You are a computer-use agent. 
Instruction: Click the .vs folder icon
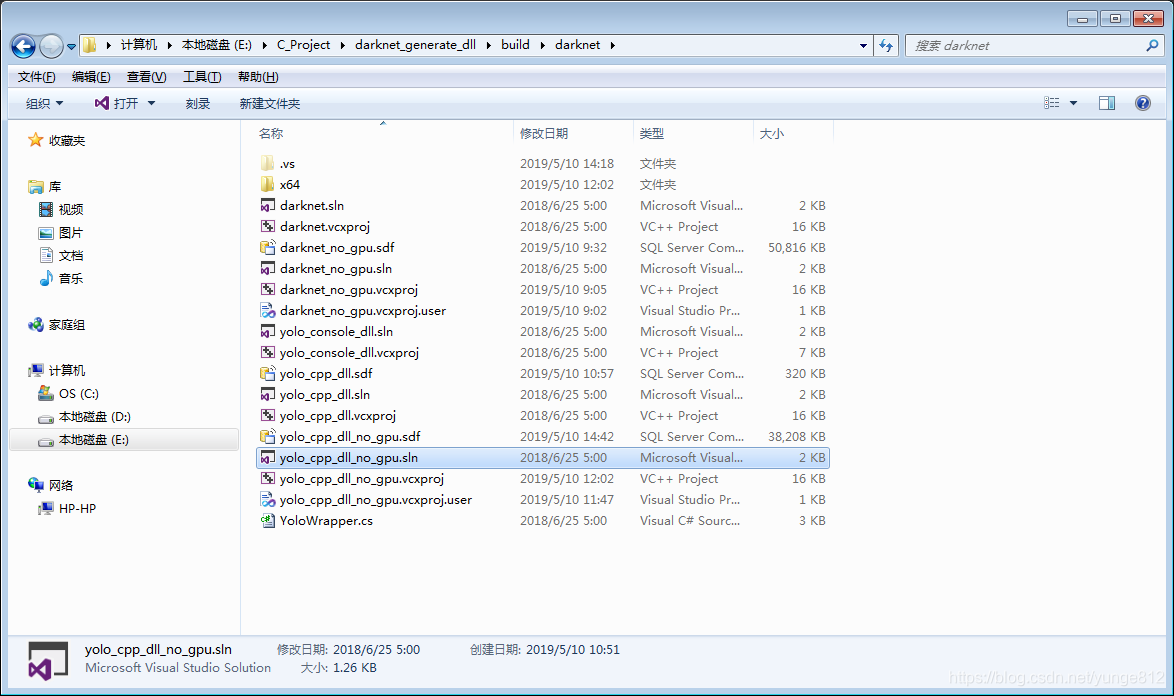tap(267, 163)
